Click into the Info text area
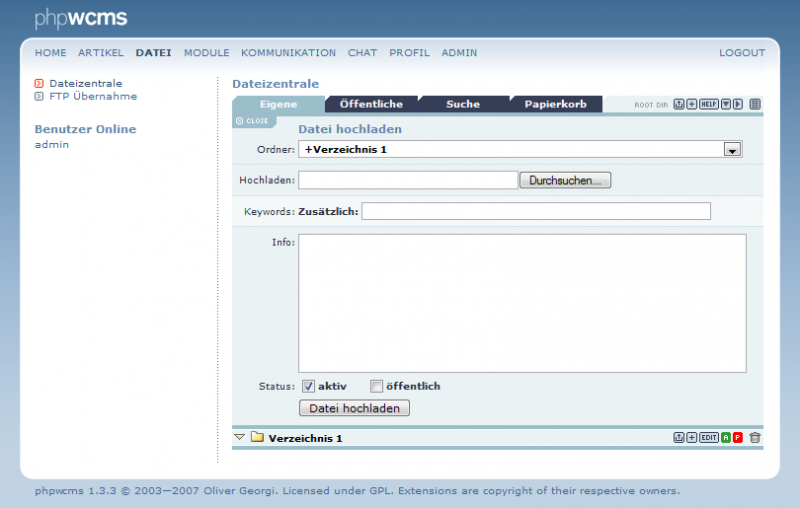 tap(522, 303)
